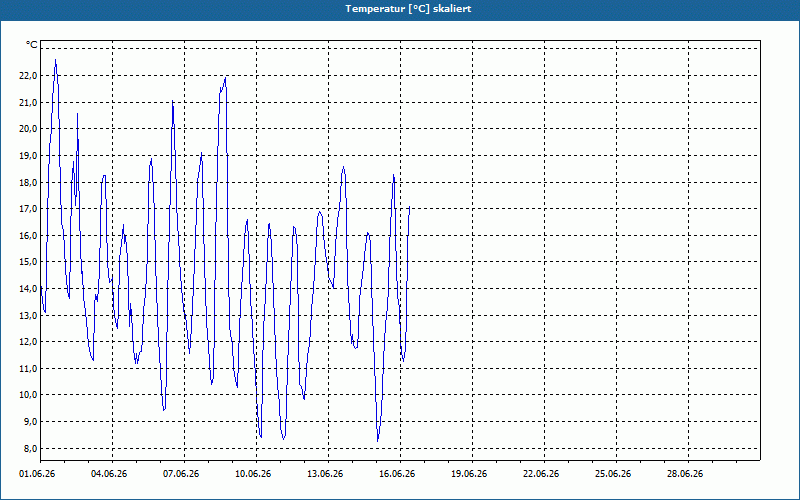Click the °C unit label

click(x=32, y=45)
